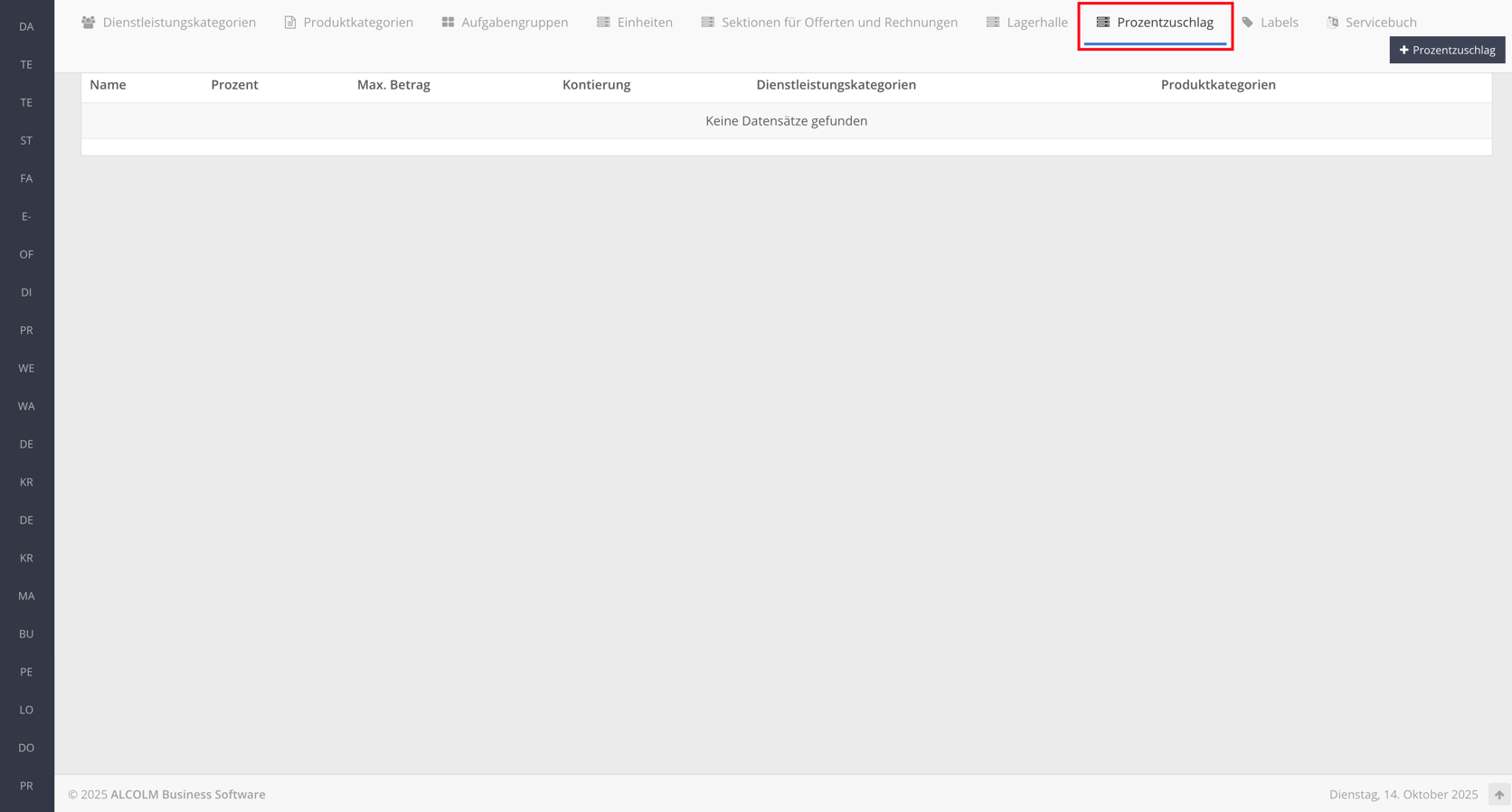The image size is (1512, 812).
Task: Select the active Prozentzuschlag tab
Action: 1164,23
